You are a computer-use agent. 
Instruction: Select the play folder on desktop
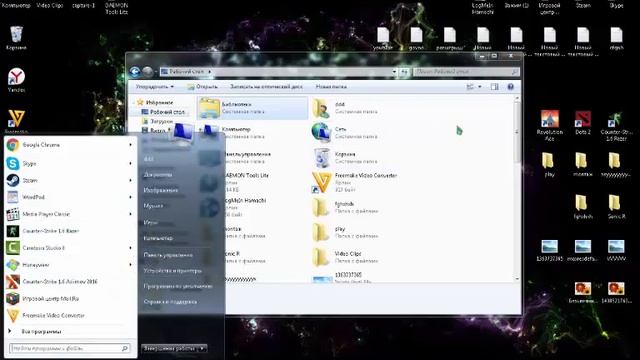click(x=549, y=164)
